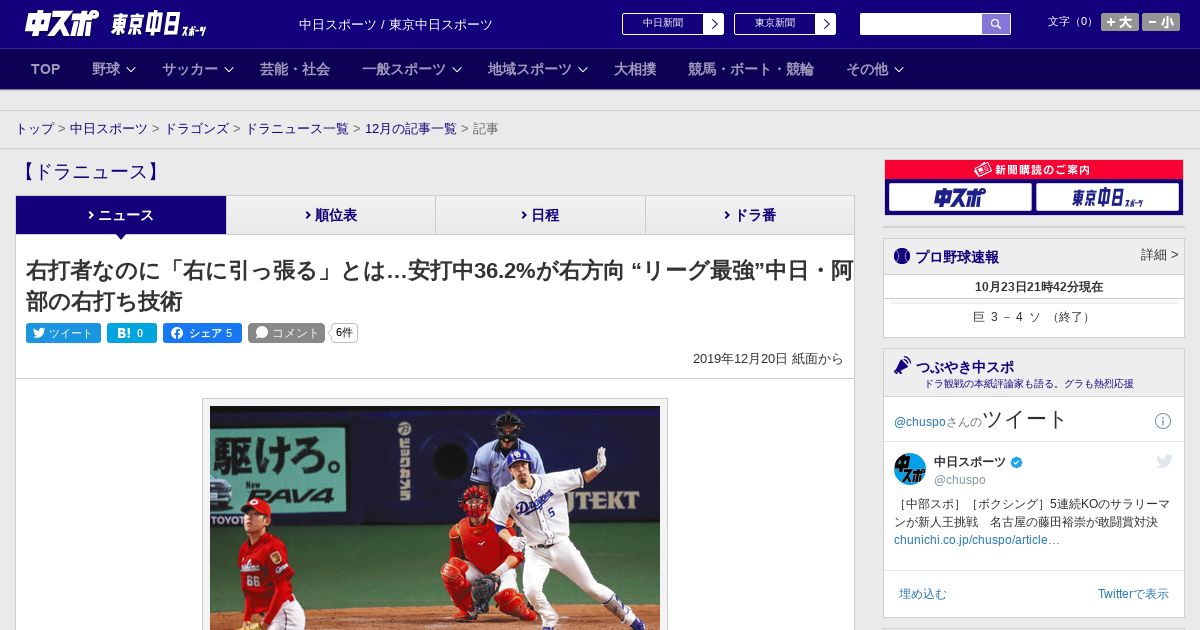Switch to the 日程 tab
This screenshot has width=1200, height=630.
click(540, 215)
